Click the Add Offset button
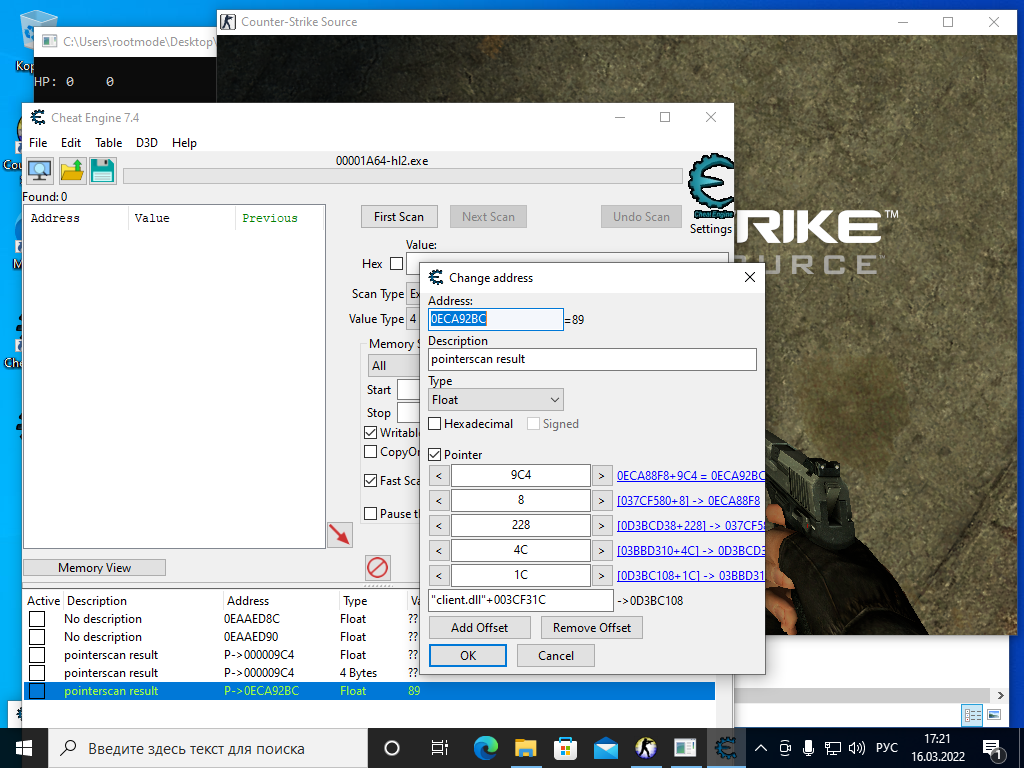The width and height of the screenshot is (1024, 768). [x=479, y=628]
